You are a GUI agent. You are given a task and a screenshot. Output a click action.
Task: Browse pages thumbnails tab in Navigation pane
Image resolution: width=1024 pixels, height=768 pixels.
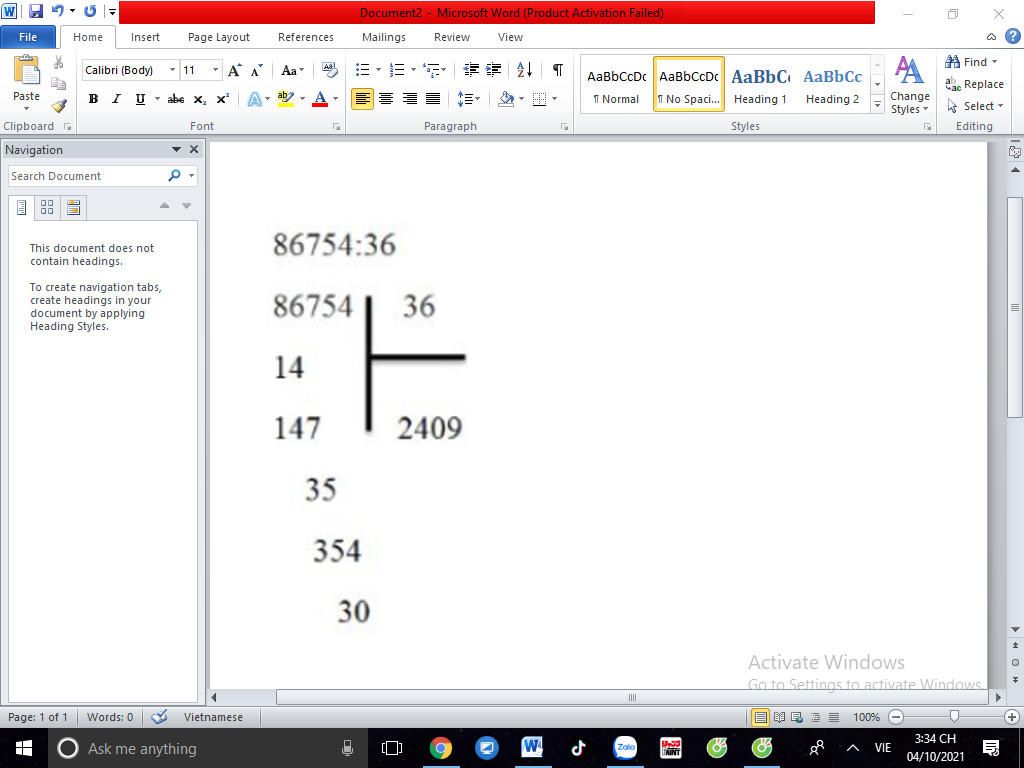47,208
